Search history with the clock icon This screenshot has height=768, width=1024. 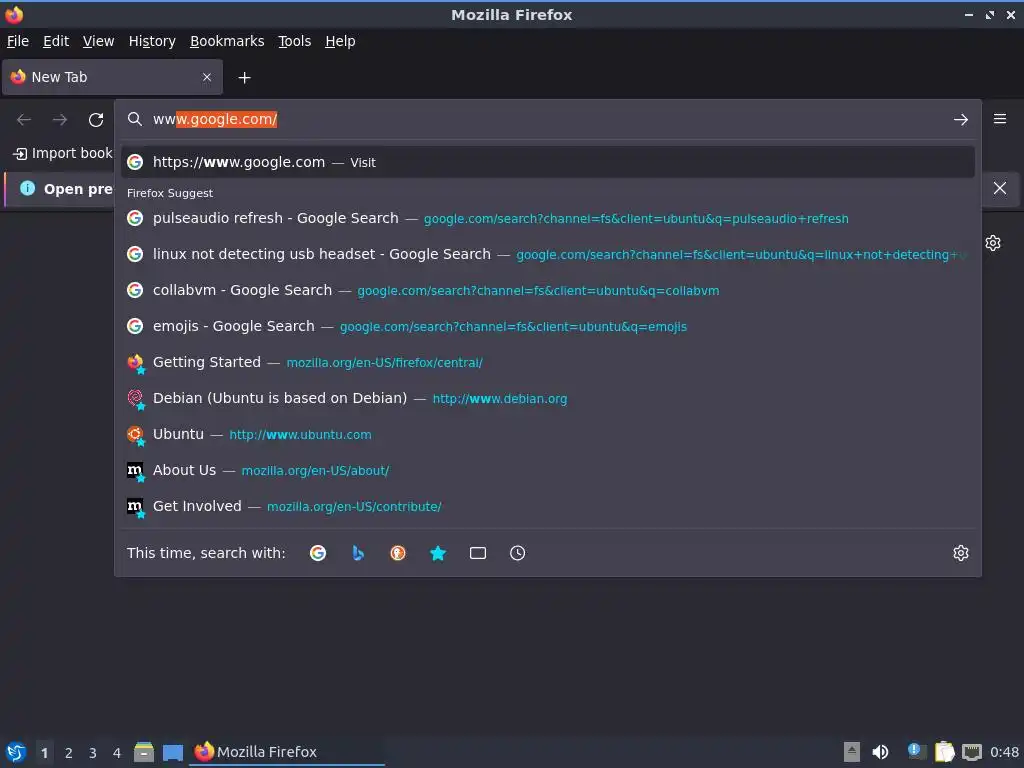click(517, 553)
